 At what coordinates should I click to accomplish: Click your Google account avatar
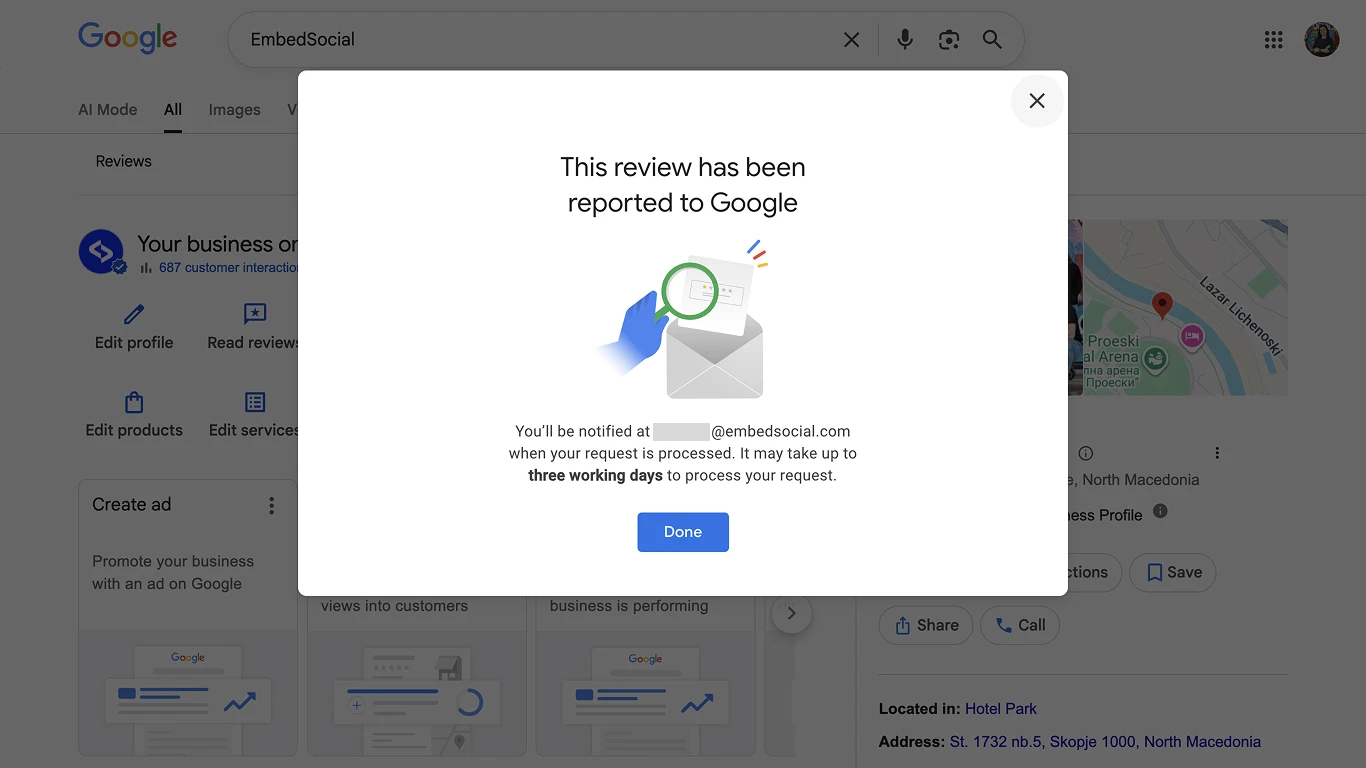[x=1322, y=39]
